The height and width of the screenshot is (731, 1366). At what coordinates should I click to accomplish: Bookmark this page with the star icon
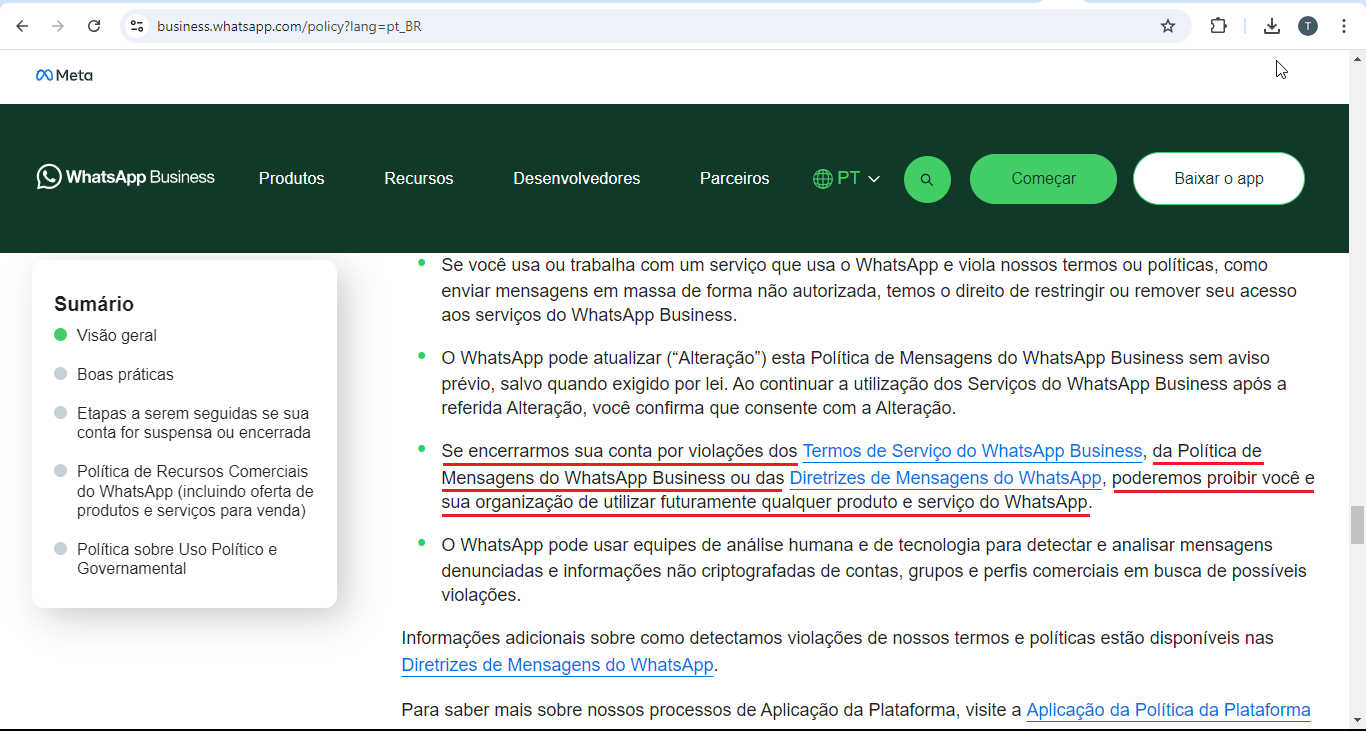pos(1168,26)
